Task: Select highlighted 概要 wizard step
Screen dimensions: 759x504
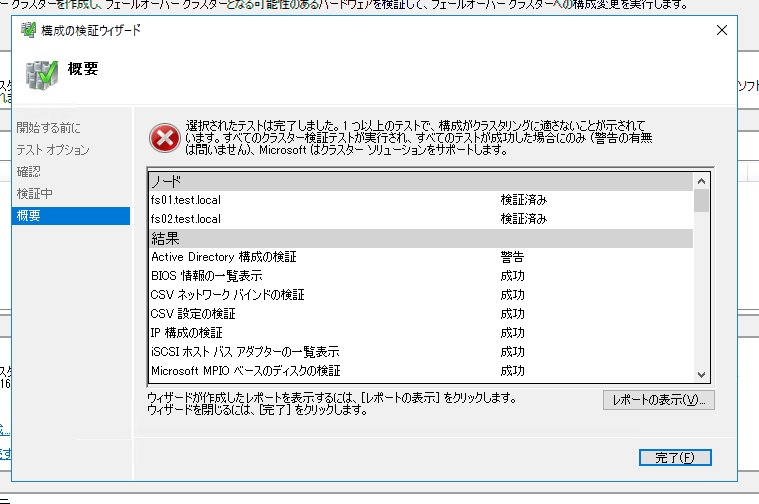Action: tap(71, 216)
